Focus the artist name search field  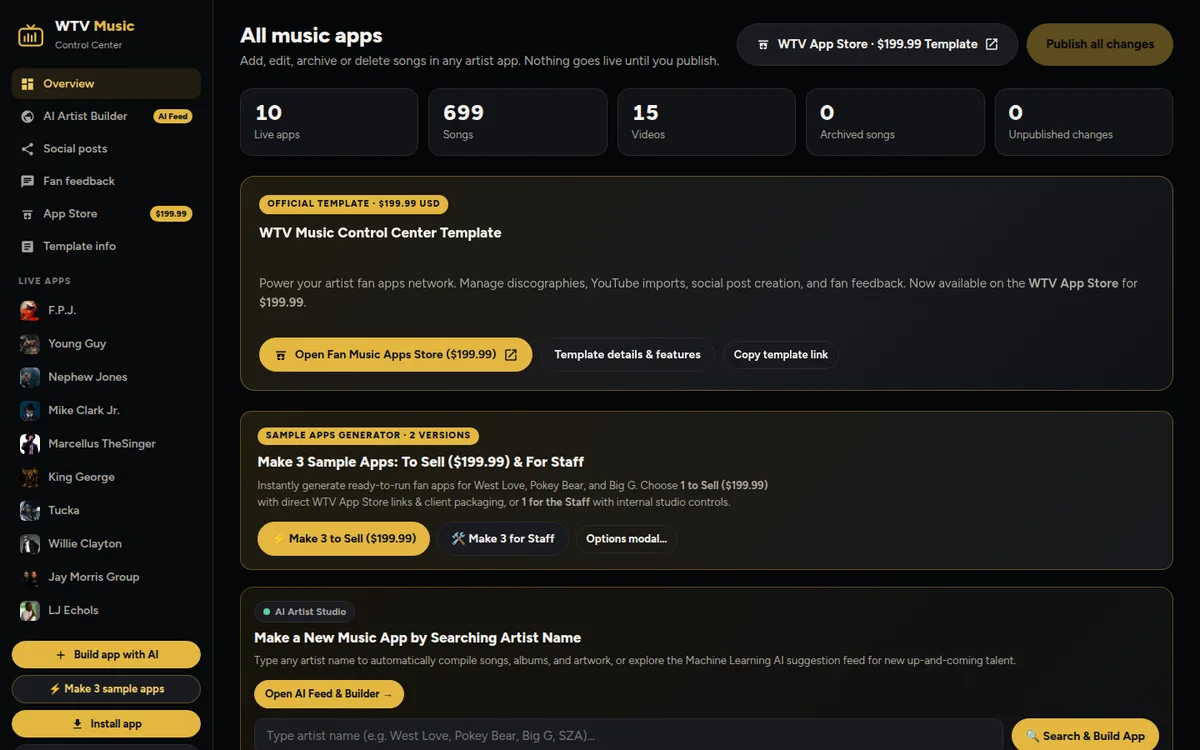coord(628,736)
